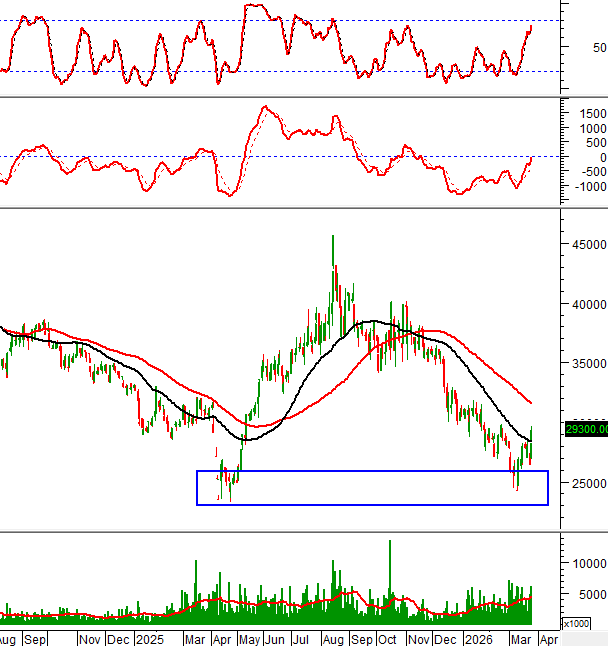The height and width of the screenshot is (646, 608).
Task: Click the Oct label on the time axis
Action: (387, 638)
